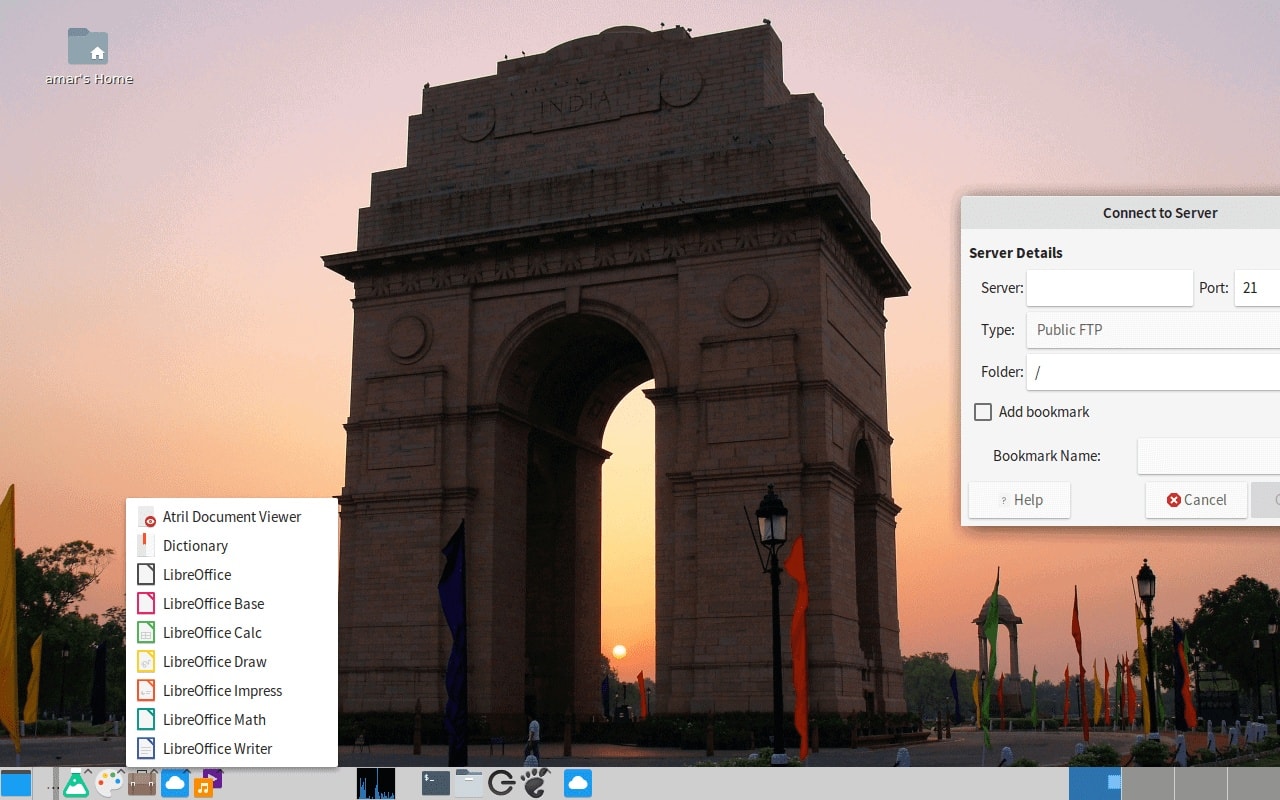Open LibreOffice Base from the menu
The width and height of the screenshot is (1280, 800).
[232, 604]
